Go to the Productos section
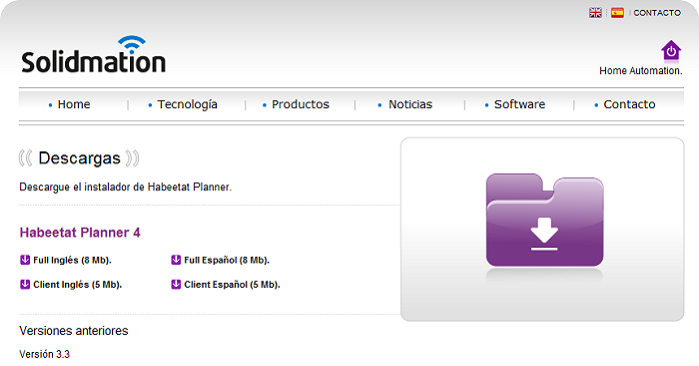699x366 pixels. point(300,104)
